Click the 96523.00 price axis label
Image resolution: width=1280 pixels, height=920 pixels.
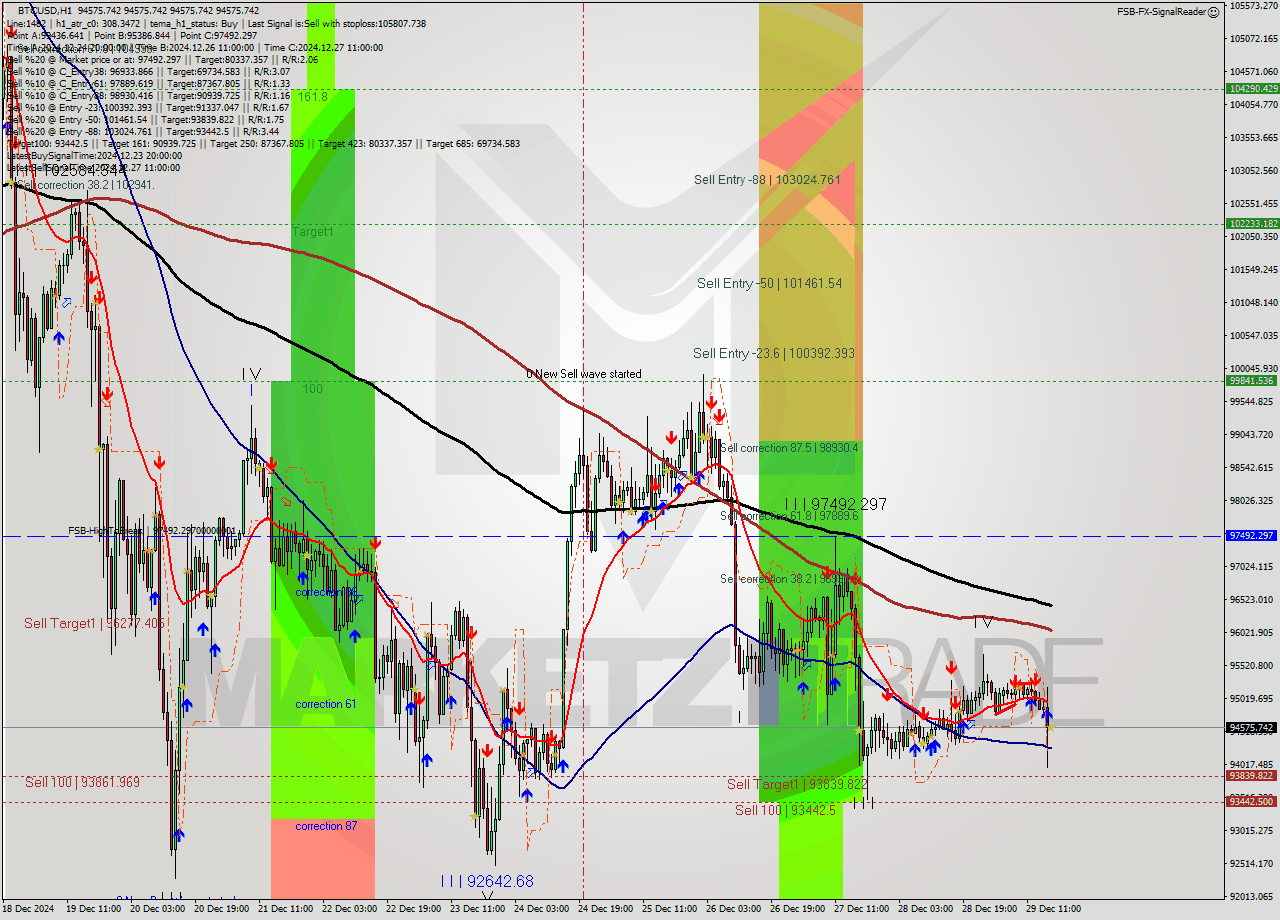[1252, 600]
